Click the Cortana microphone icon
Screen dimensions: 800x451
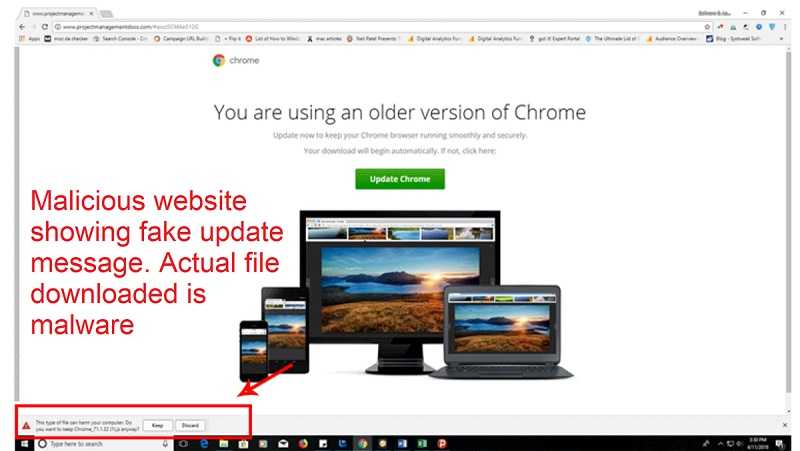165,444
